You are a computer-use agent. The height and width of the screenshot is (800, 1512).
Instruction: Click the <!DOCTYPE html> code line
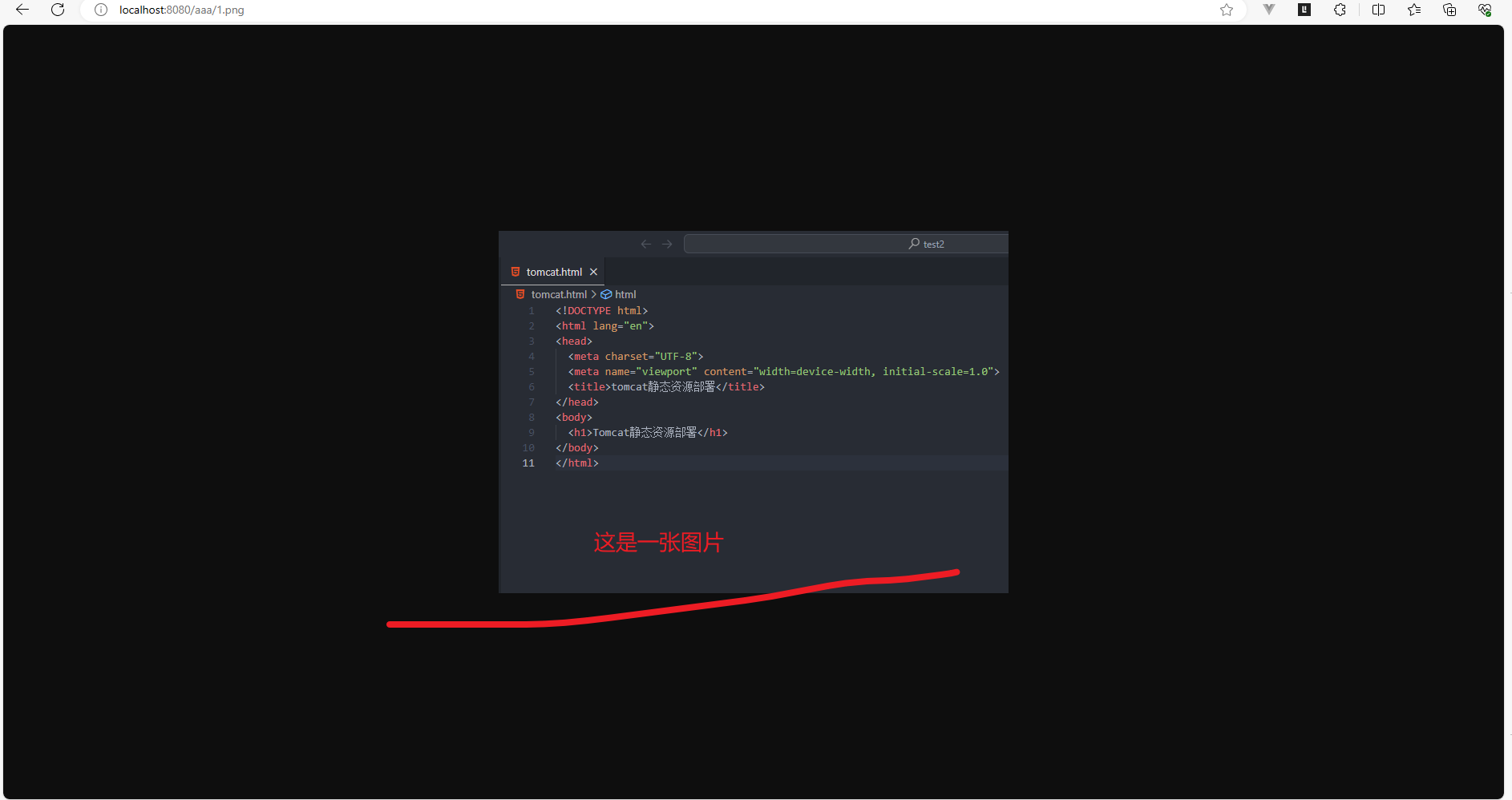pyautogui.click(x=602, y=310)
